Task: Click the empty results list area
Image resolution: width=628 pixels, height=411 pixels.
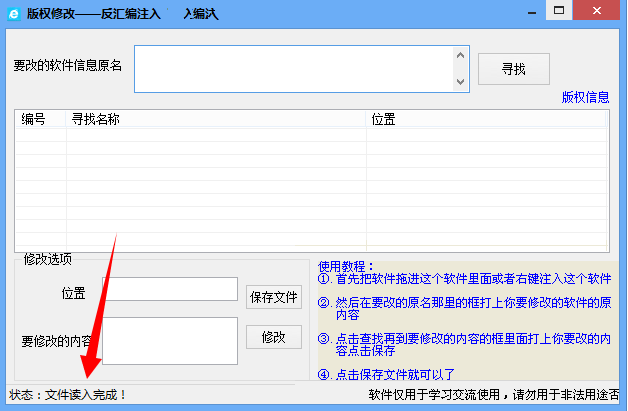Action: click(x=311, y=190)
